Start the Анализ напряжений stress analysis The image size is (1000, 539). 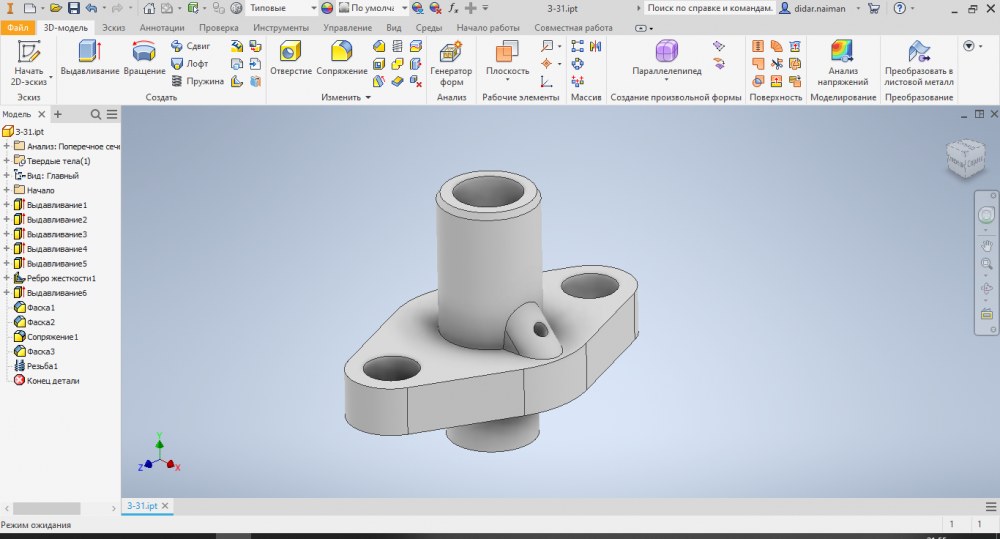(841, 60)
